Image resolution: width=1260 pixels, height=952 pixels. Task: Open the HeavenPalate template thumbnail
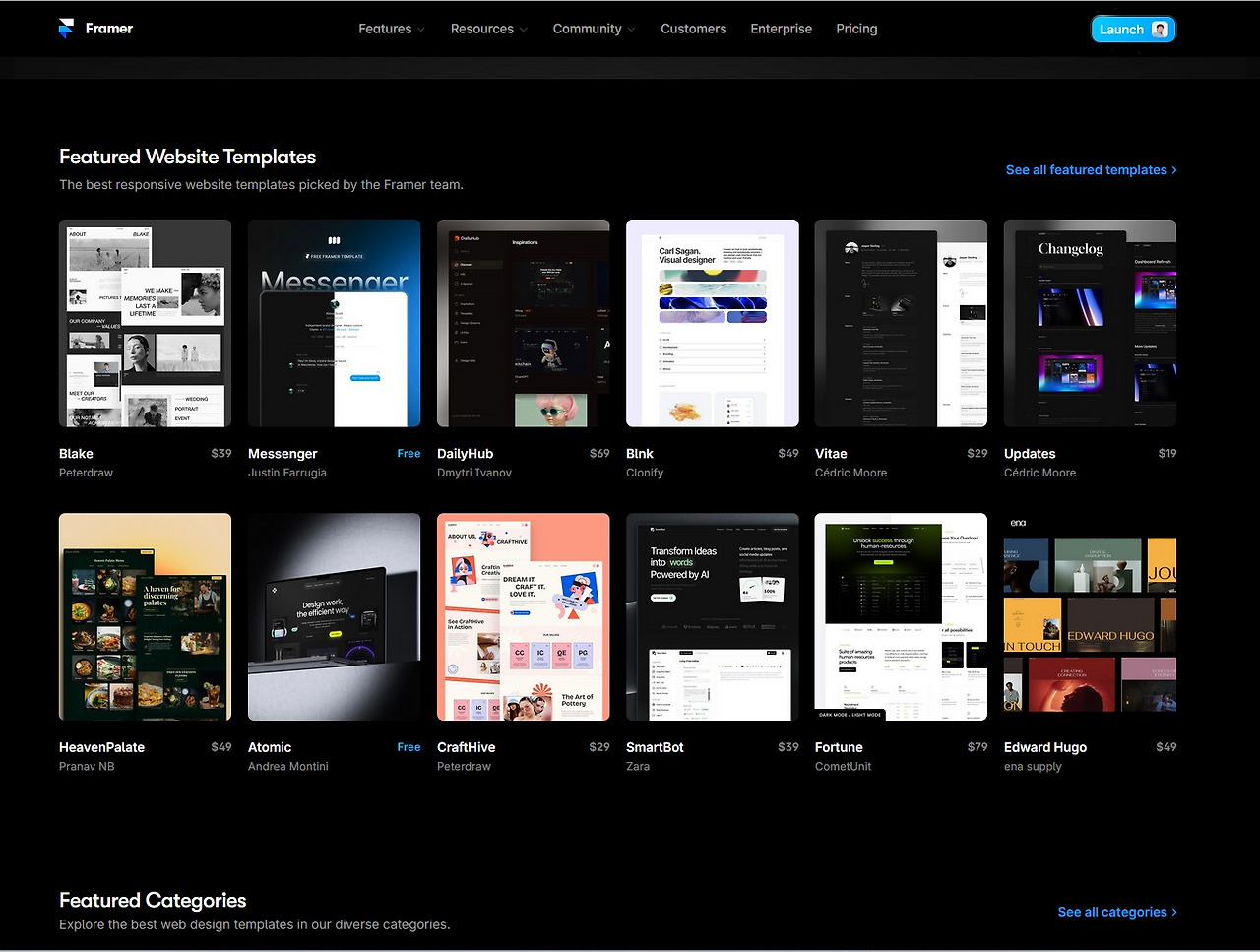[x=145, y=616]
